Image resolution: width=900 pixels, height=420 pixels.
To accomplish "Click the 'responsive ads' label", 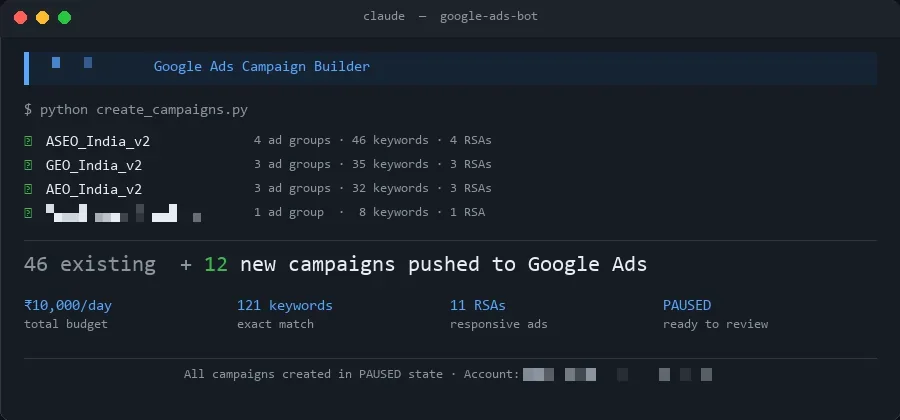I will point(498,324).
